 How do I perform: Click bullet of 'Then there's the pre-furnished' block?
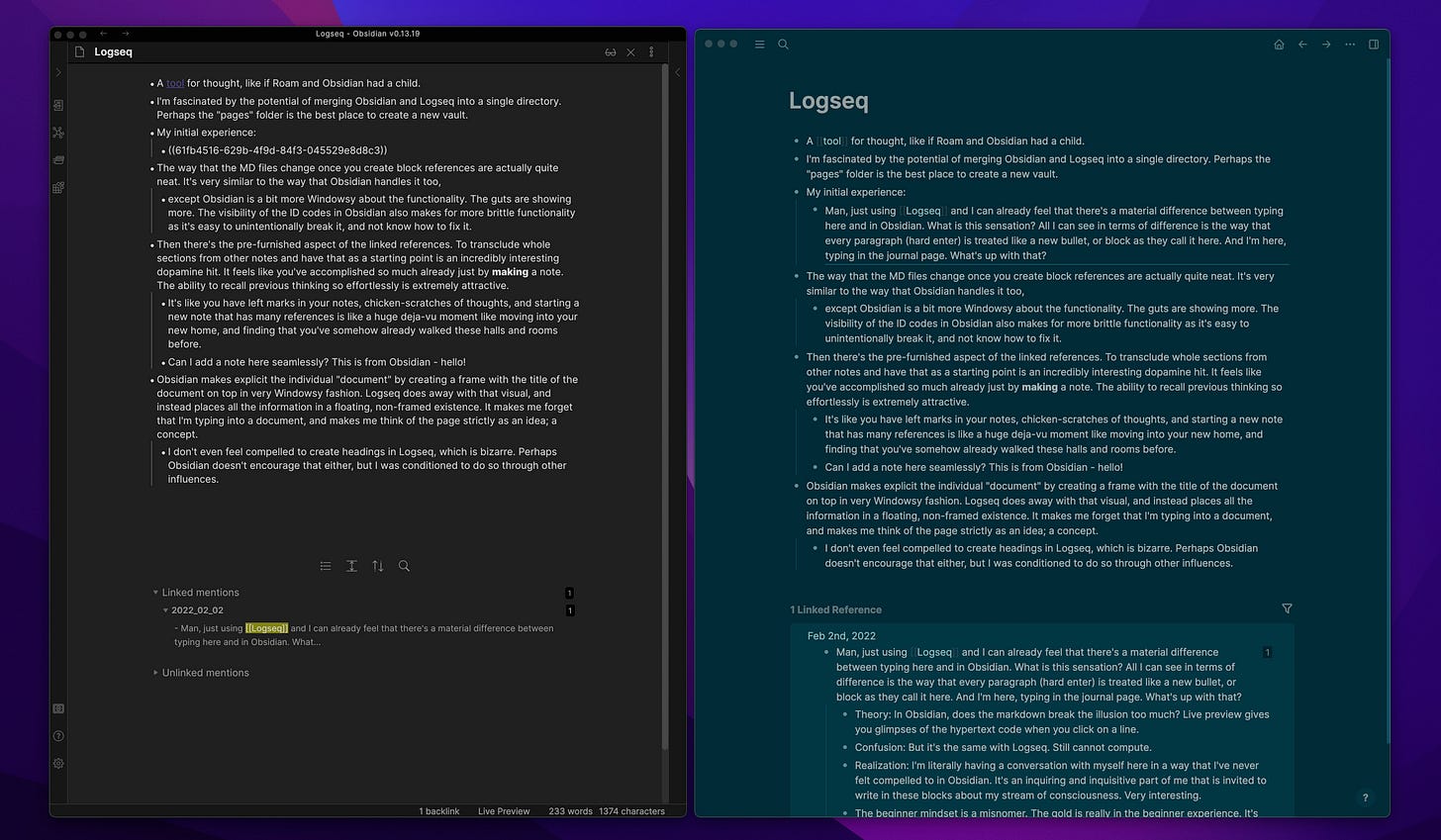tap(796, 357)
